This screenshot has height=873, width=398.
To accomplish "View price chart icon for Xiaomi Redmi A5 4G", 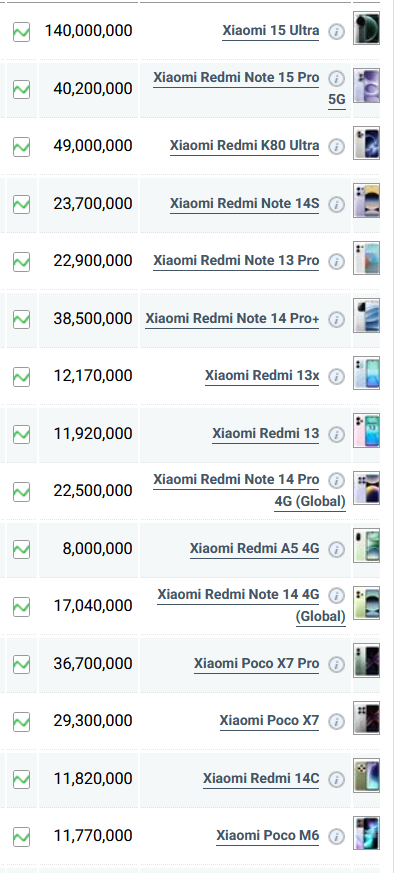I will (x=21, y=549).
